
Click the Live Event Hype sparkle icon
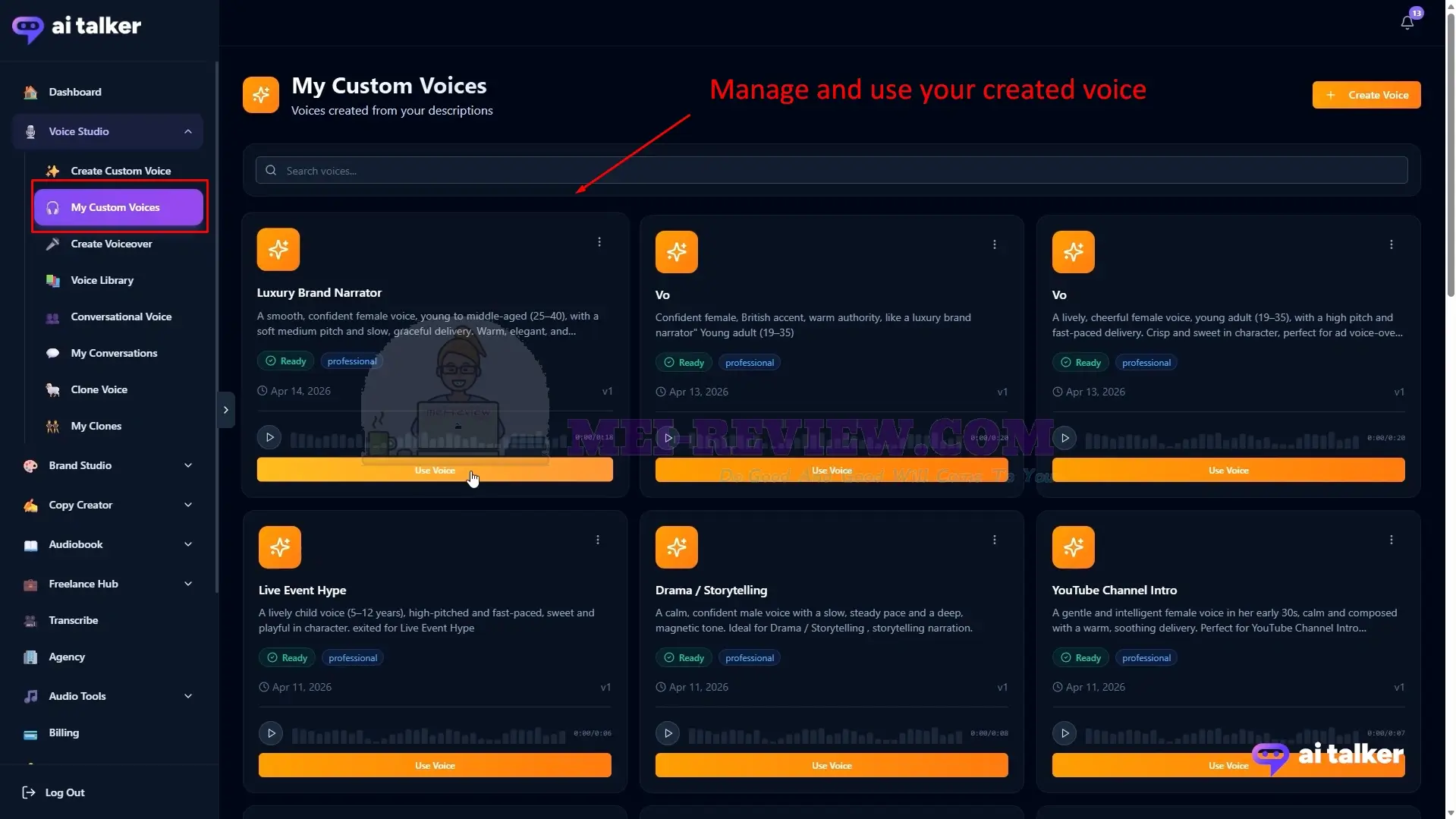[280, 547]
